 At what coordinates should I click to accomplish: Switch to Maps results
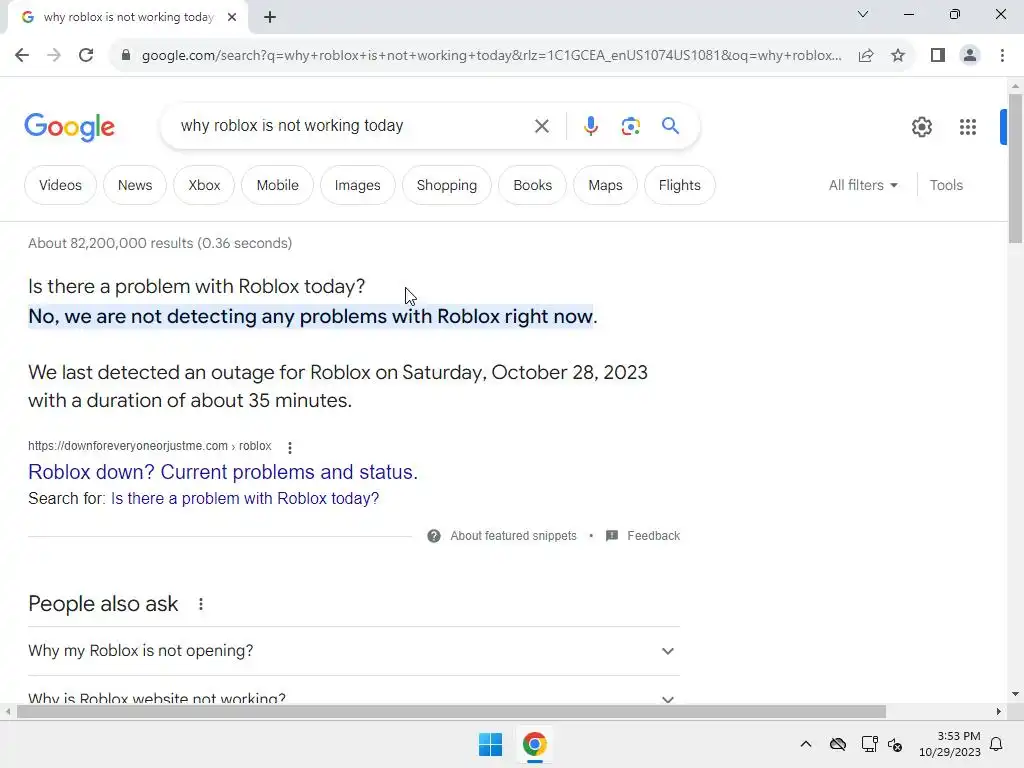point(605,185)
